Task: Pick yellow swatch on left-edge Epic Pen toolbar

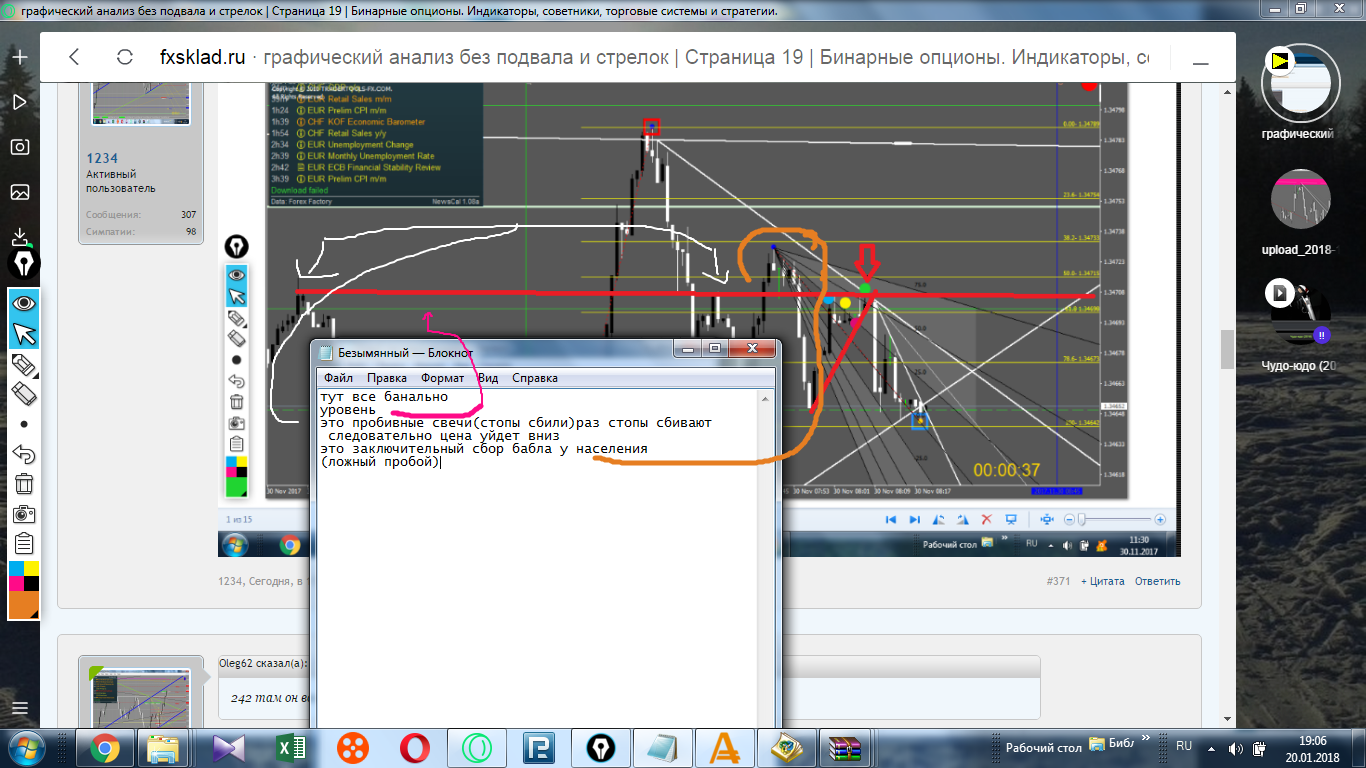Action: pos(31,569)
